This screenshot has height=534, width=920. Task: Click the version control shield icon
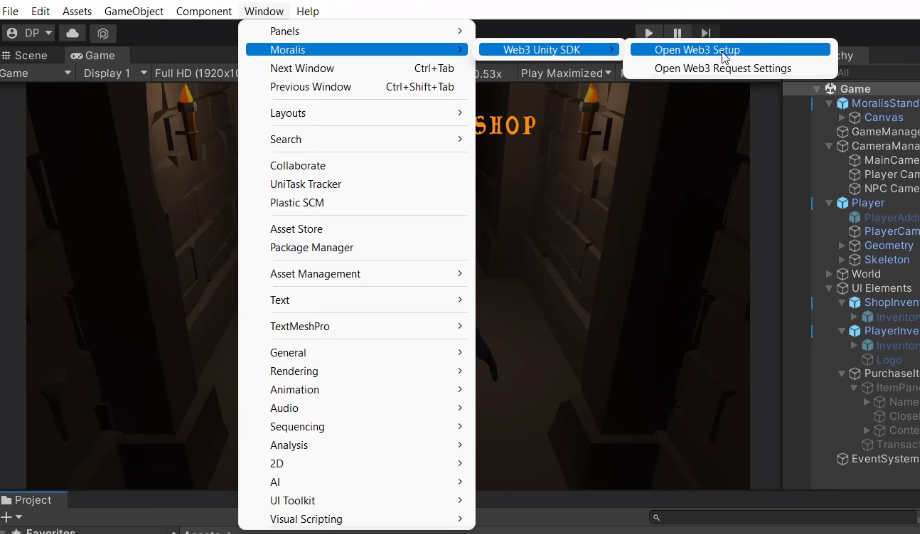click(103, 33)
